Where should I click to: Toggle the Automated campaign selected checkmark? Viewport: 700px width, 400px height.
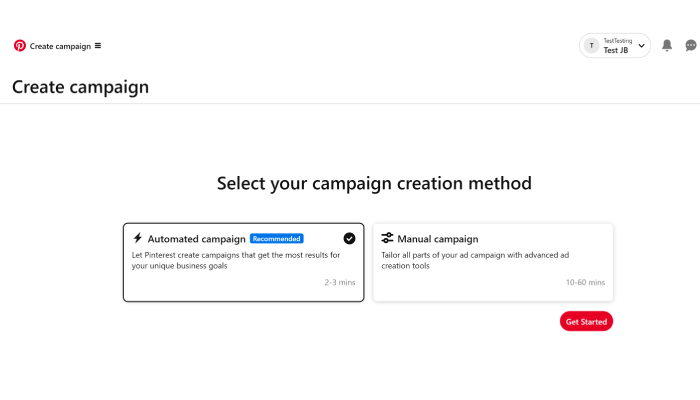click(x=349, y=238)
